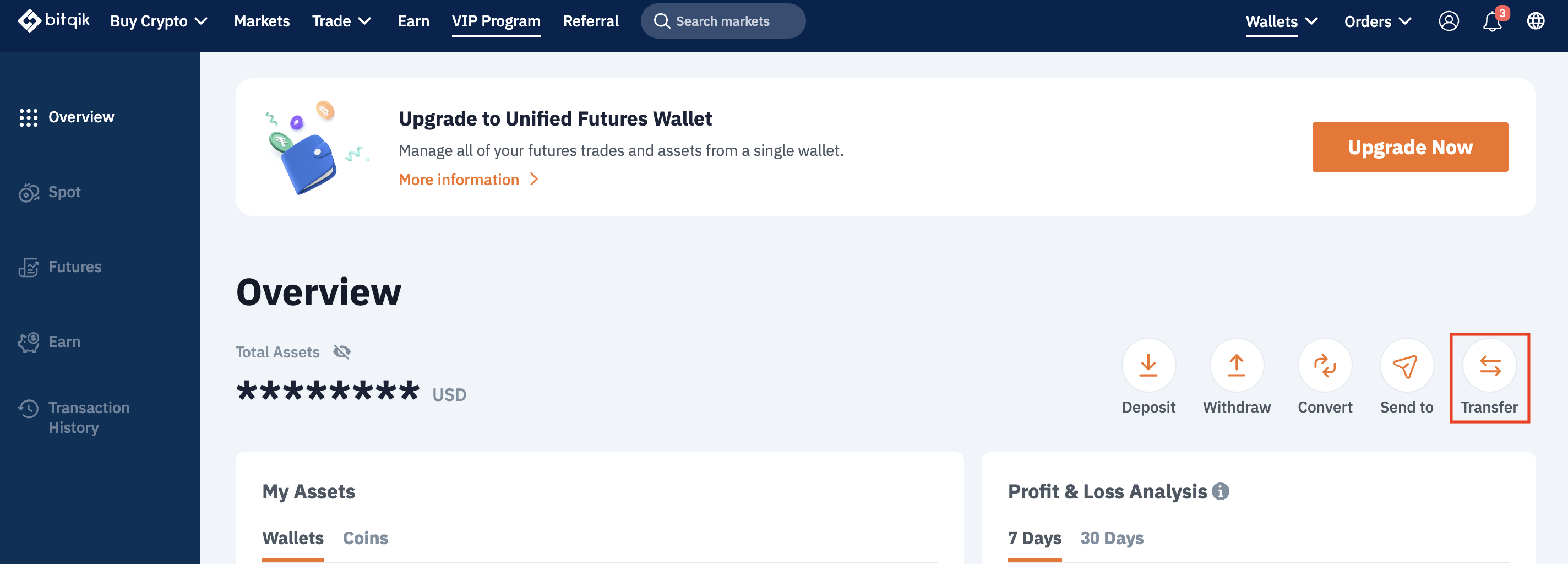Click the Upgrade Now button
This screenshot has height=564, width=1568.
tap(1410, 147)
